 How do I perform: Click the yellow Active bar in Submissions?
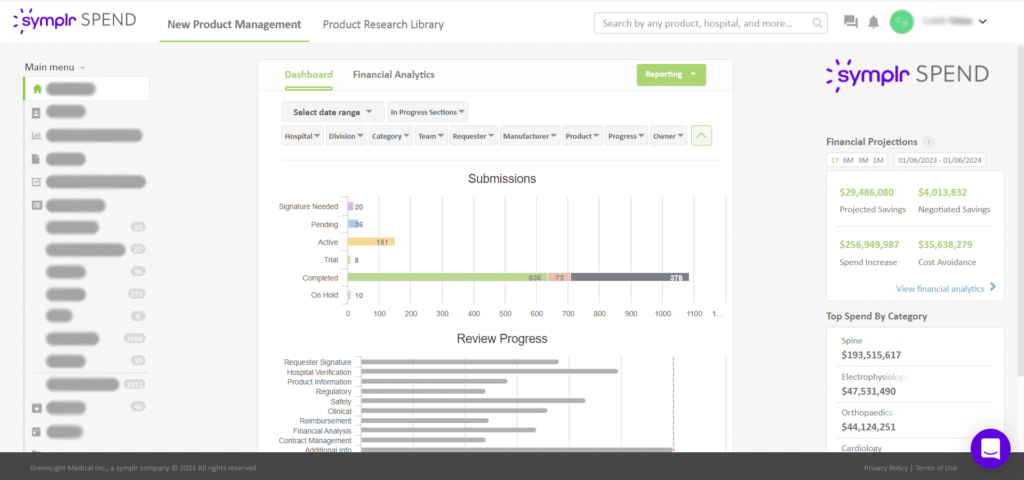(x=371, y=242)
